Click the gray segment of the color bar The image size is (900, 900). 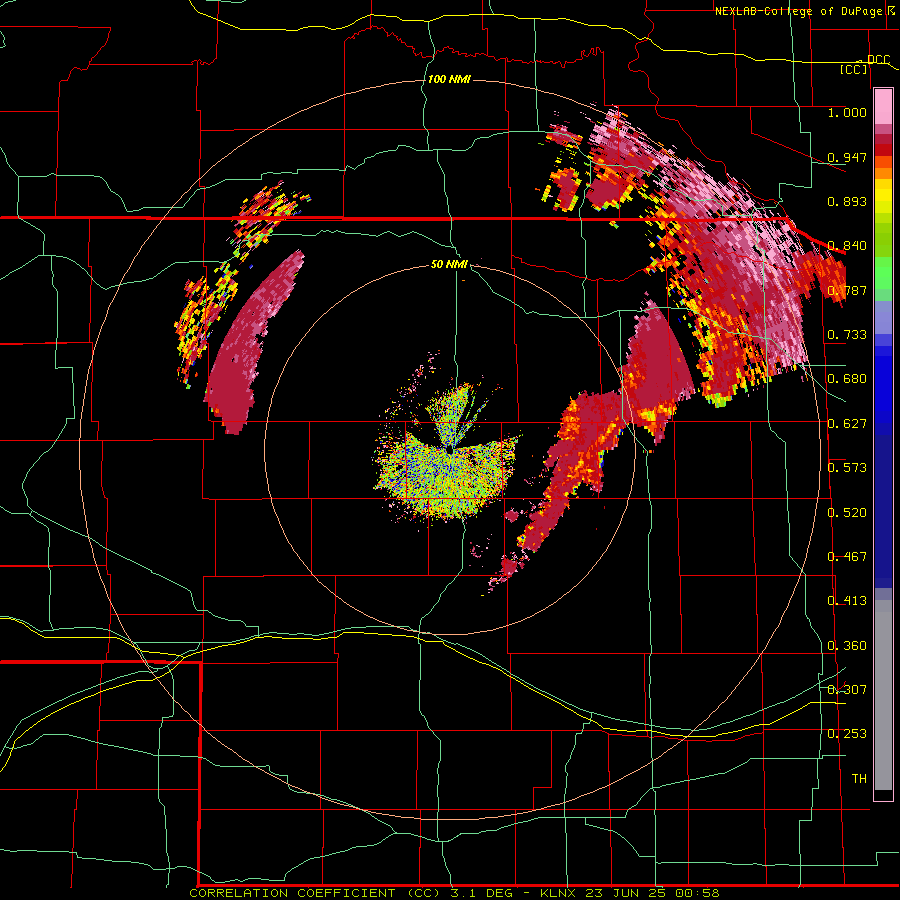coord(883,695)
